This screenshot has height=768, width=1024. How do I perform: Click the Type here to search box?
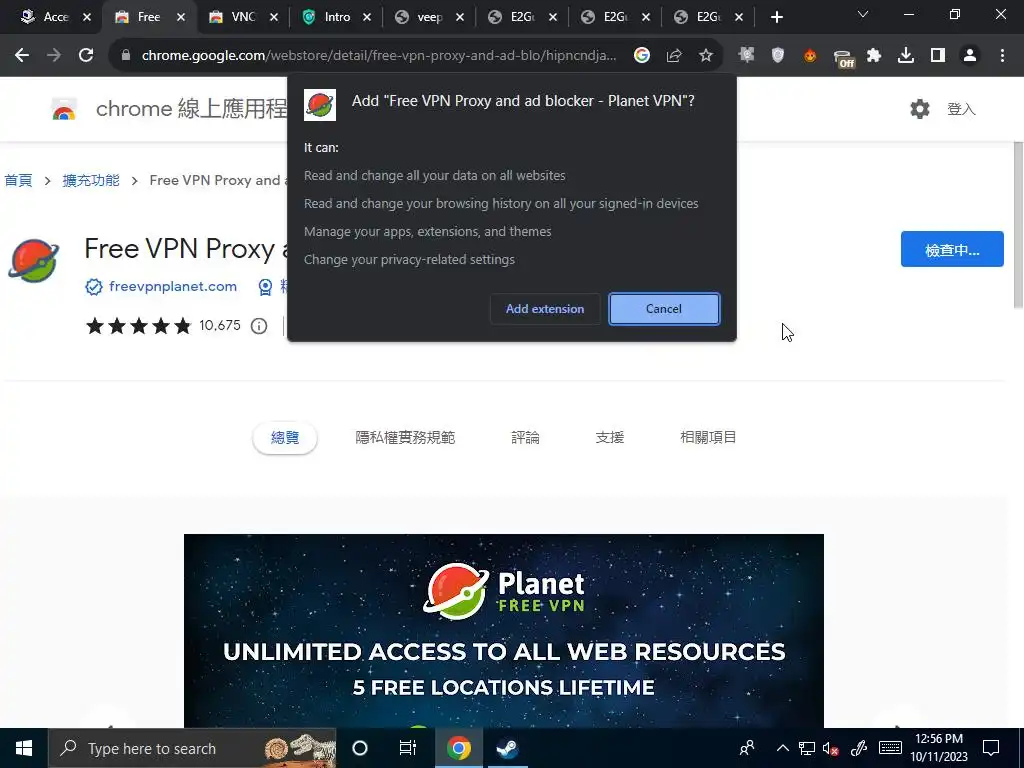[x=192, y=748]
